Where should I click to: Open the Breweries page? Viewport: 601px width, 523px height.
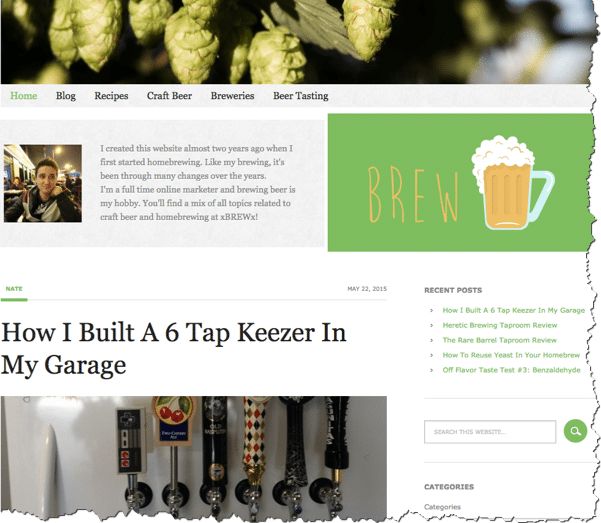coord(232,96)
